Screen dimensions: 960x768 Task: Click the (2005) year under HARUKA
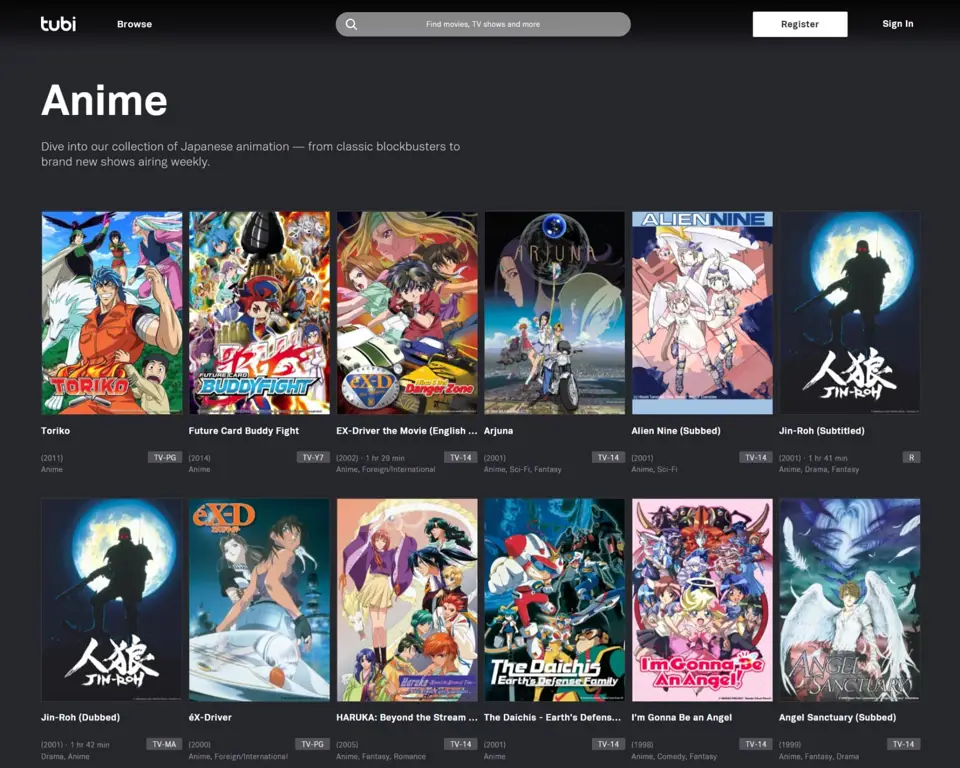(x=347, y=745)
